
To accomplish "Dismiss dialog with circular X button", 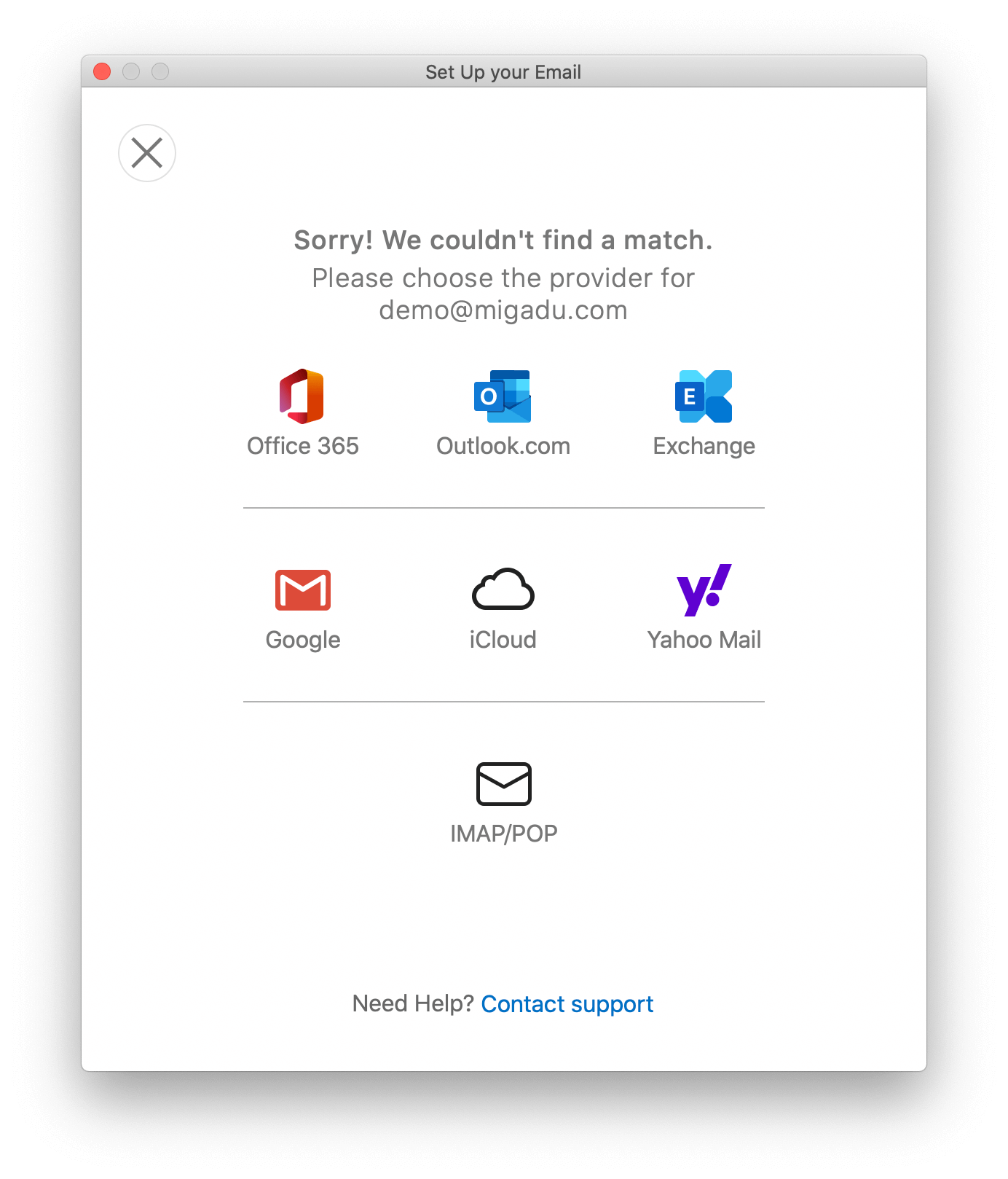I will 147,153.
